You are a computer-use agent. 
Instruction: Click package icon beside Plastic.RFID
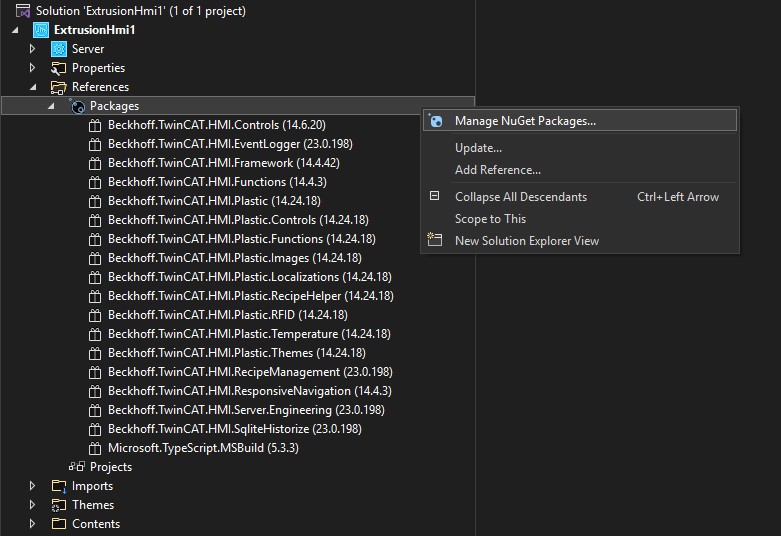pyautogui.click(x=95, y=315)
